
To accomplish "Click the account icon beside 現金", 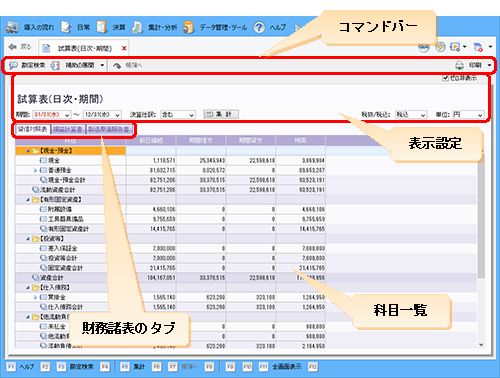I will point(43,161).
